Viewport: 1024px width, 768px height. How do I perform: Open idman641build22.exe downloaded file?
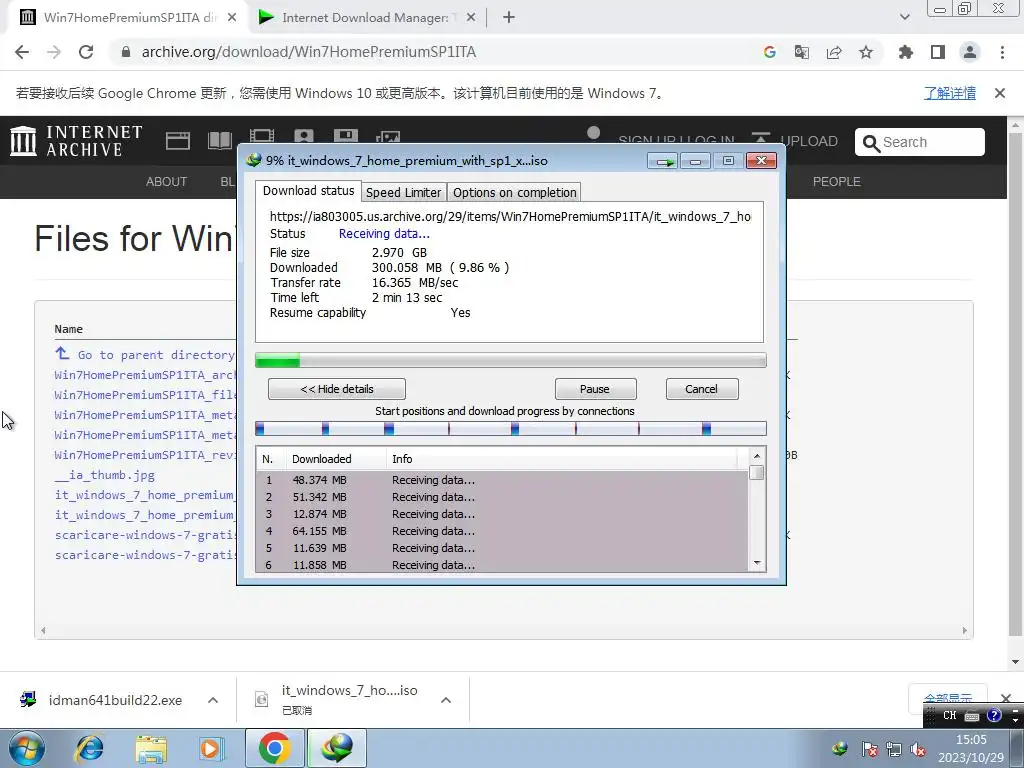point(115,700)
